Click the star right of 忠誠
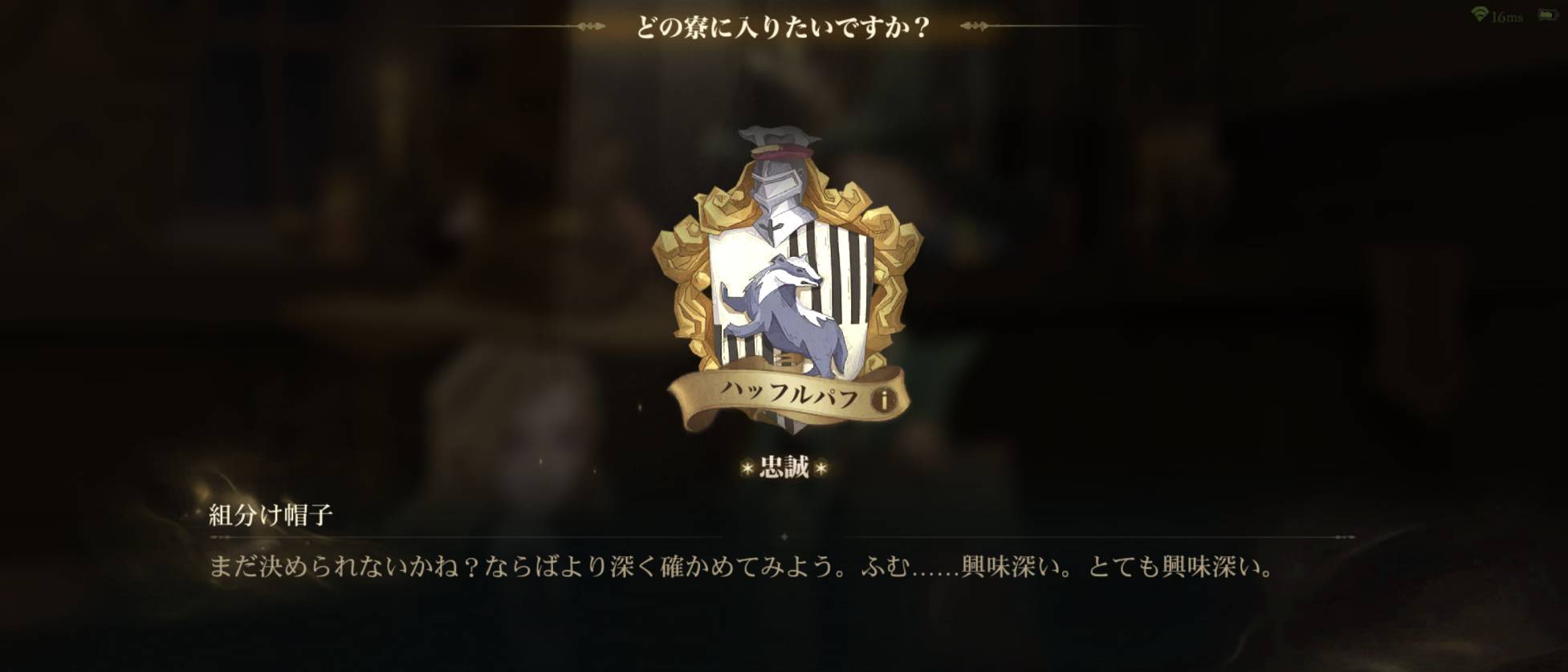This screenshot has width=1568, height=672. 821,468
